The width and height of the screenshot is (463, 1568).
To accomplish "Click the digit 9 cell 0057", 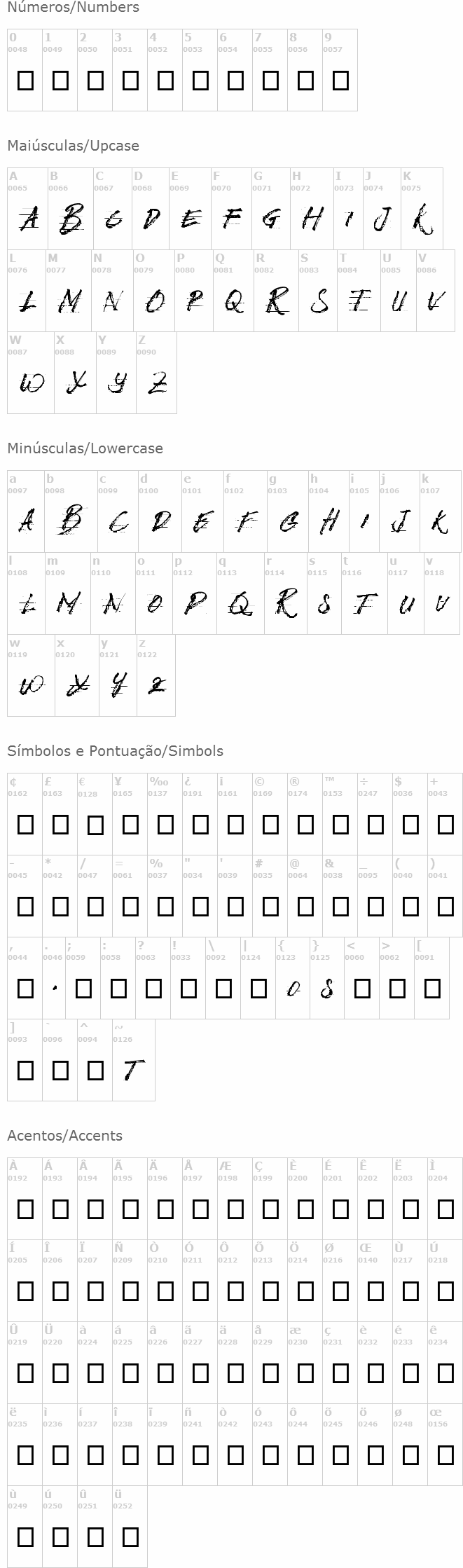I will tap(340, 81).
